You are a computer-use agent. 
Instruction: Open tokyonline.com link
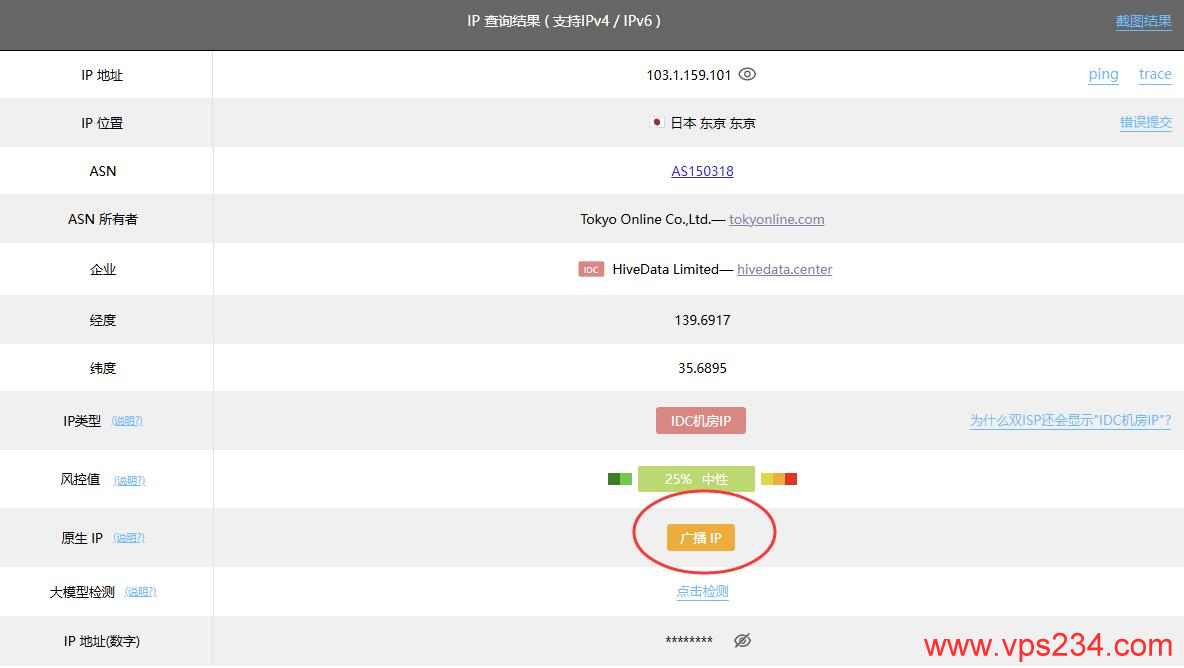[776, 220]
